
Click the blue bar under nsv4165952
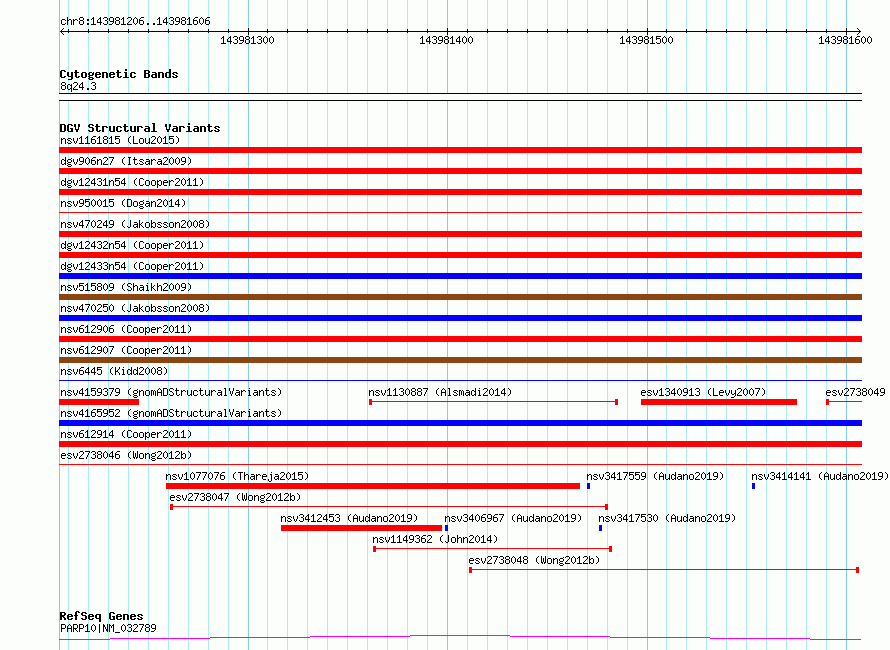460,423
